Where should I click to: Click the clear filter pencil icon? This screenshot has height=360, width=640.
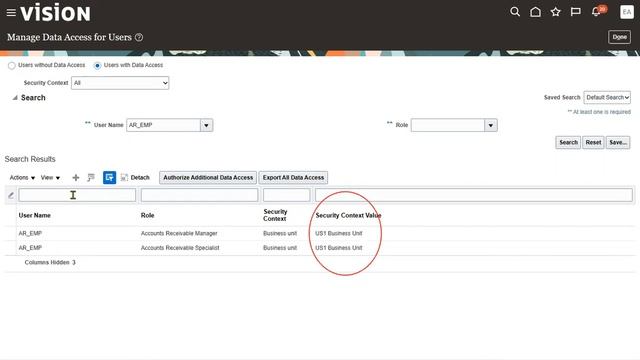[11, 195]
